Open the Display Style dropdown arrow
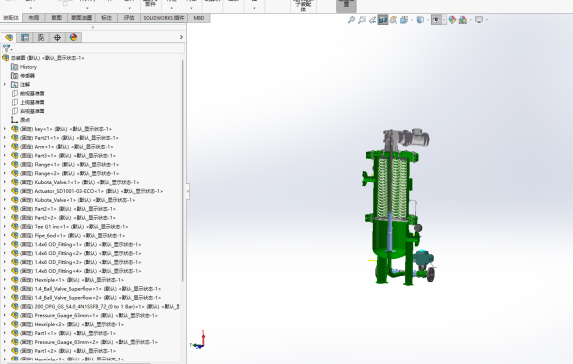This screenshot has height=364, width=573. click(428, 20)
